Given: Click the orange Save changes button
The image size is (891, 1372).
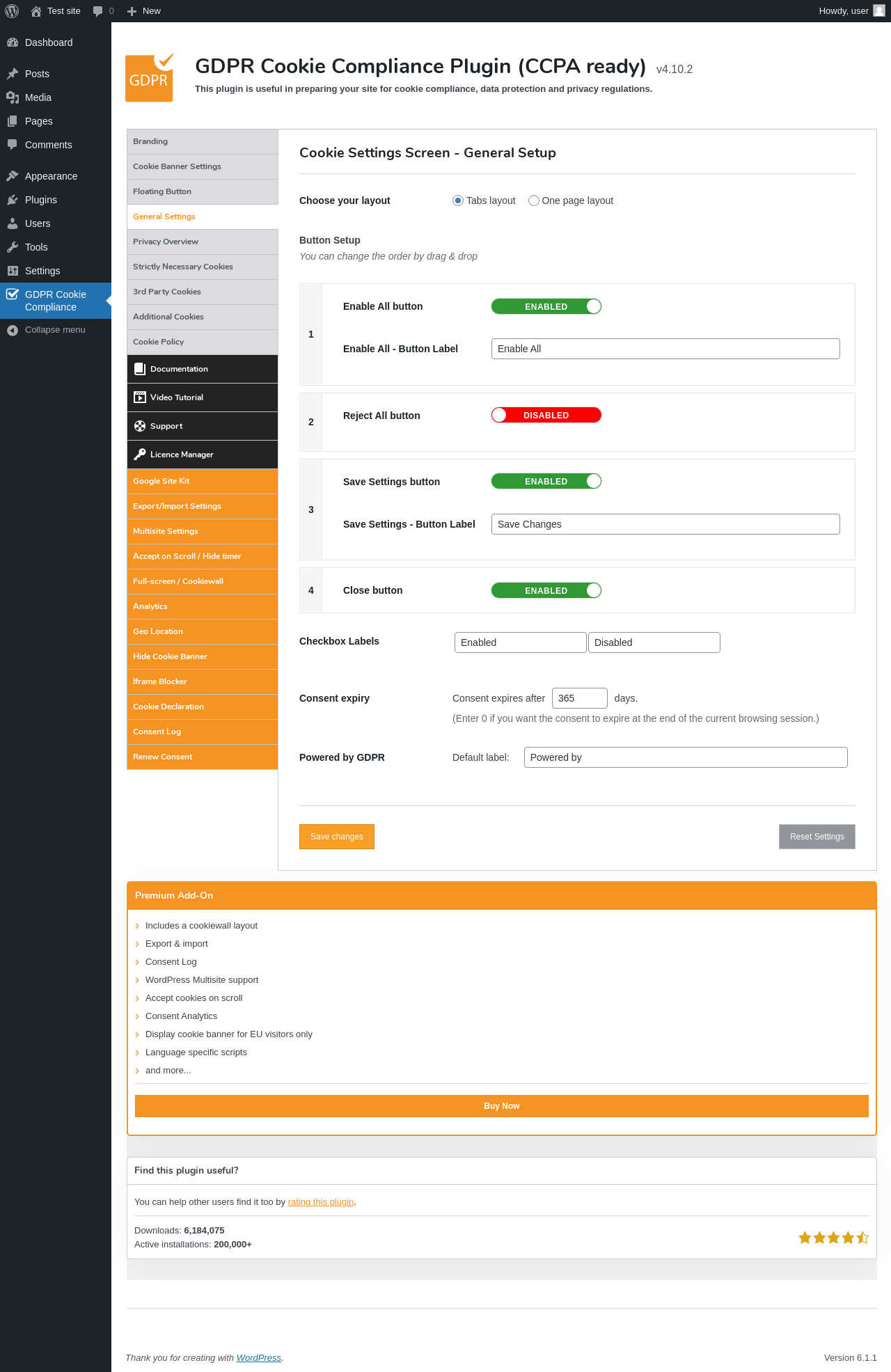Looking at the screenshot, I should coord(337,837).
